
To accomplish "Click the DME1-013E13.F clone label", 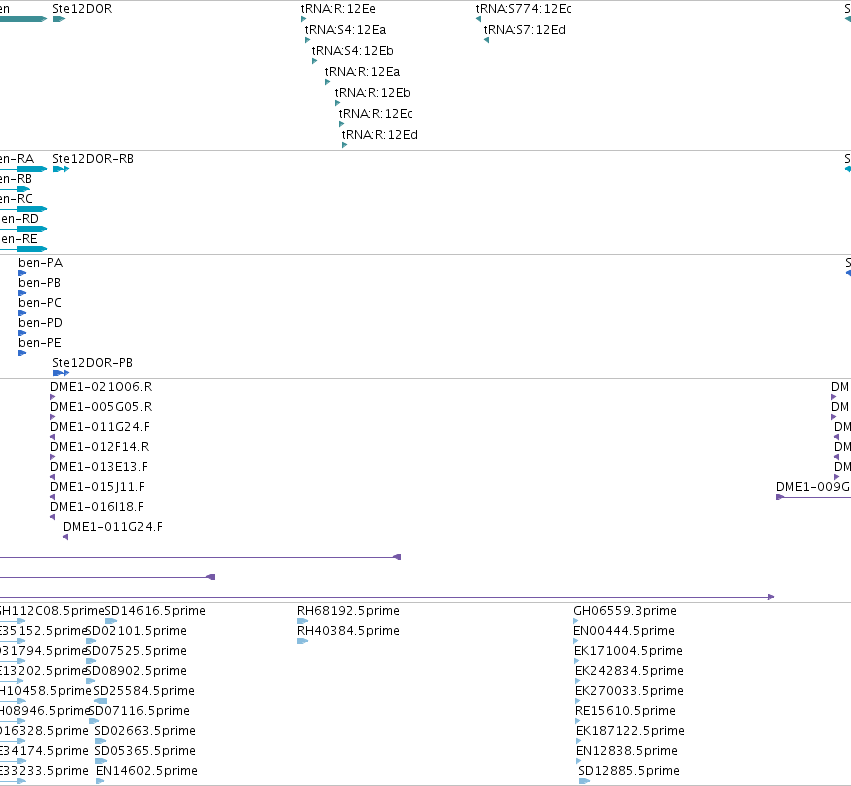I will [x=99, y=467].
